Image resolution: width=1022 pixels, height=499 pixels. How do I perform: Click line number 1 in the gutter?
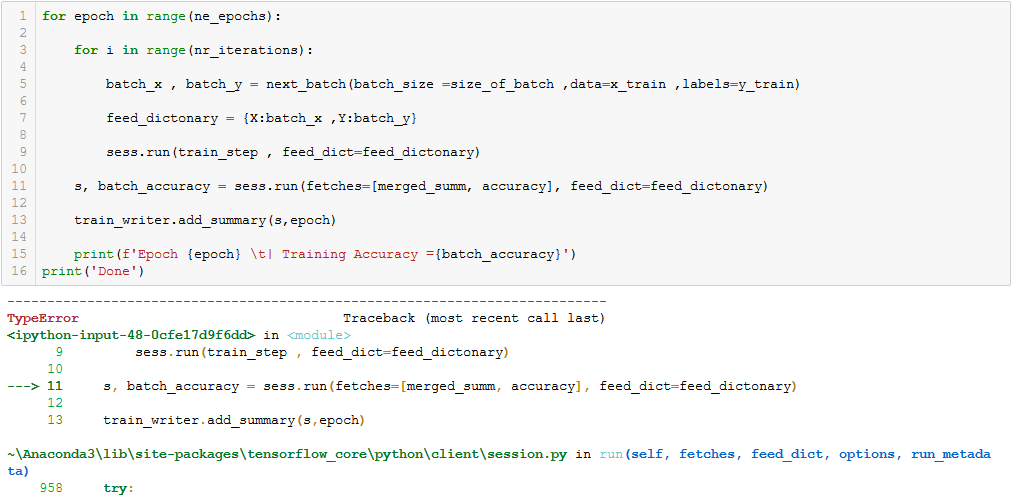(23, 16)
